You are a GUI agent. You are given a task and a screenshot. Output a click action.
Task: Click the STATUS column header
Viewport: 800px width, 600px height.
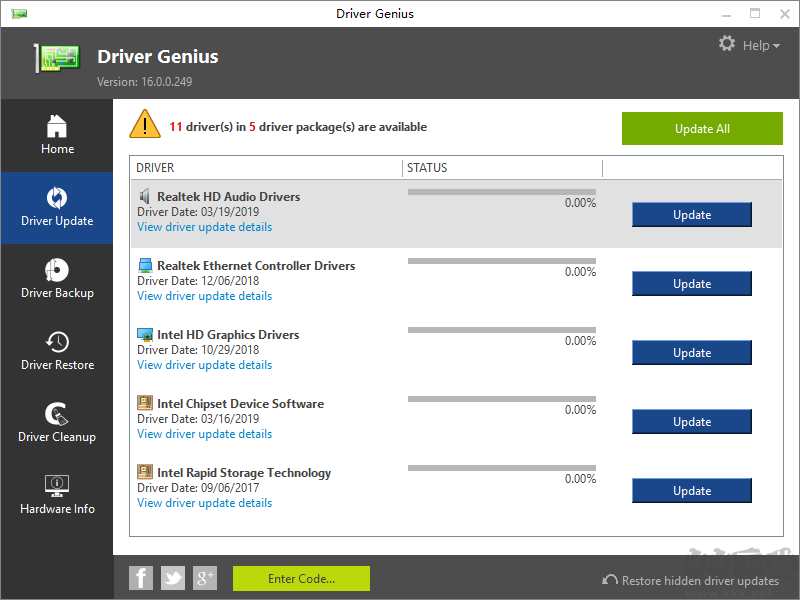tap(427, 167)
